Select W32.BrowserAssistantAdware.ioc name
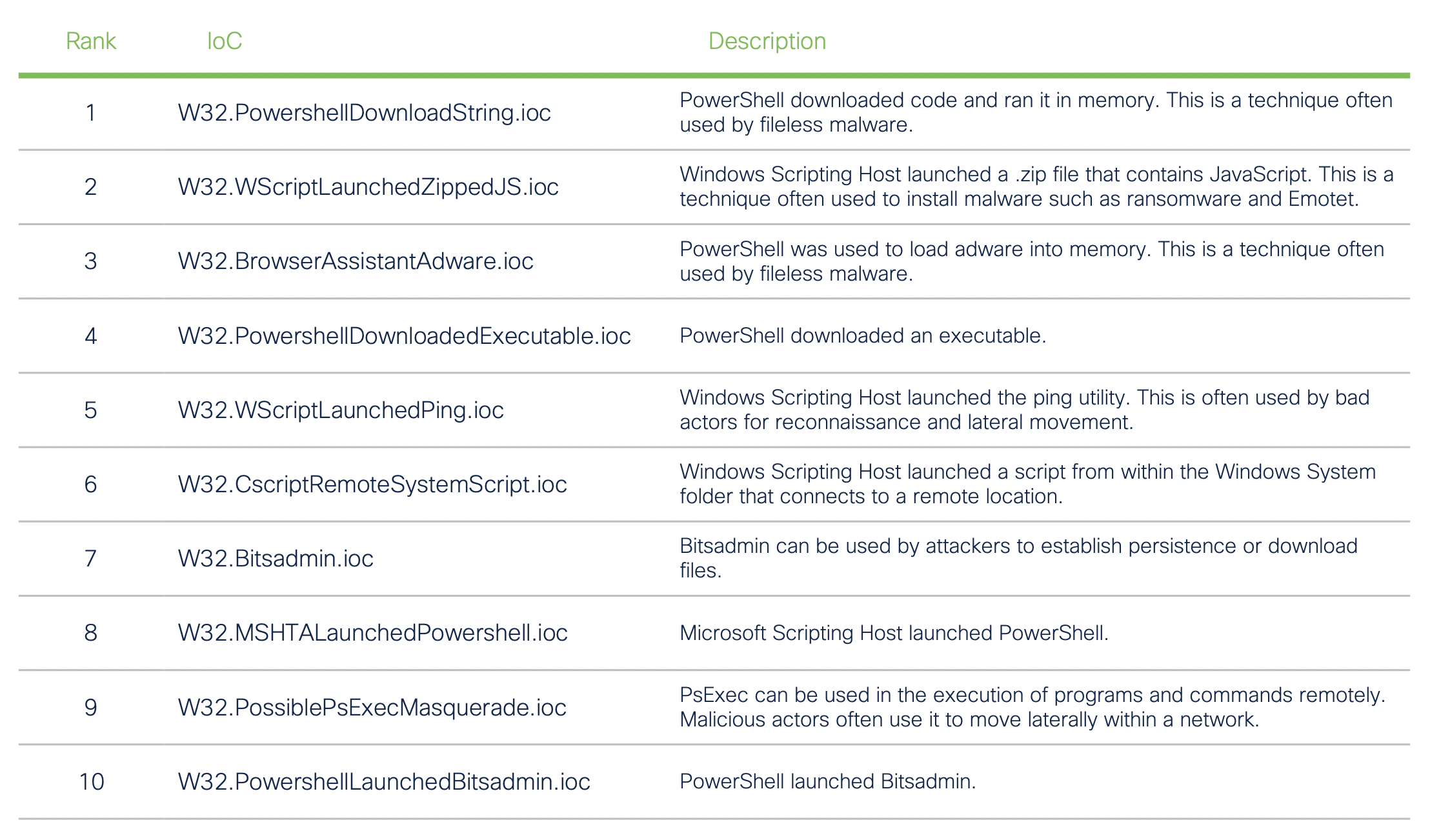Viewport: 1430px width, 840px height. click(x=356, y=261)
